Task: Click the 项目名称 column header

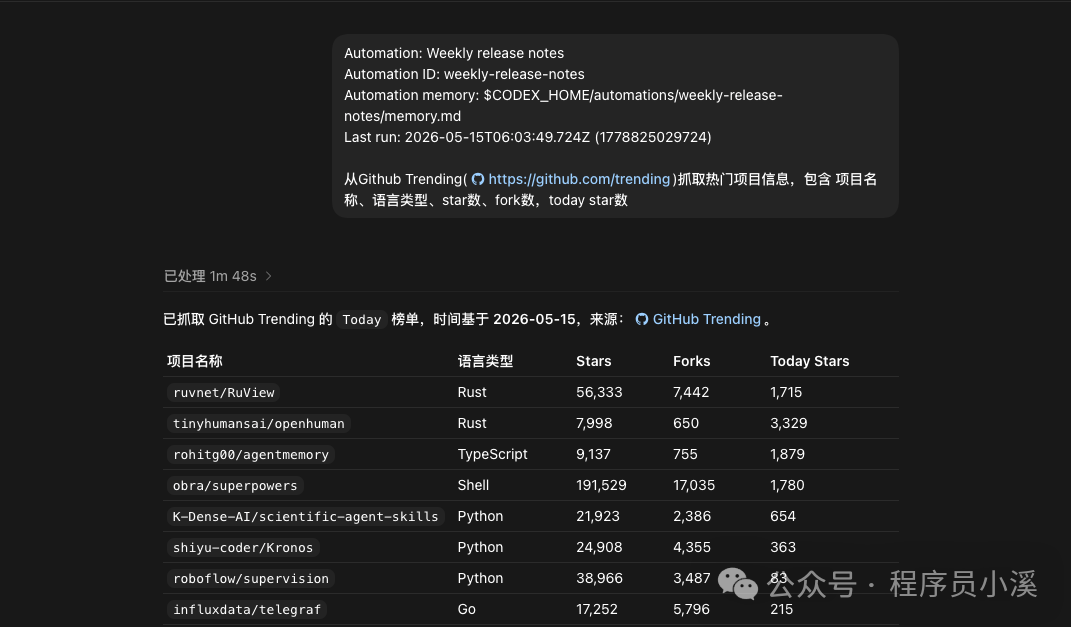Action: [x=195, y=361]
